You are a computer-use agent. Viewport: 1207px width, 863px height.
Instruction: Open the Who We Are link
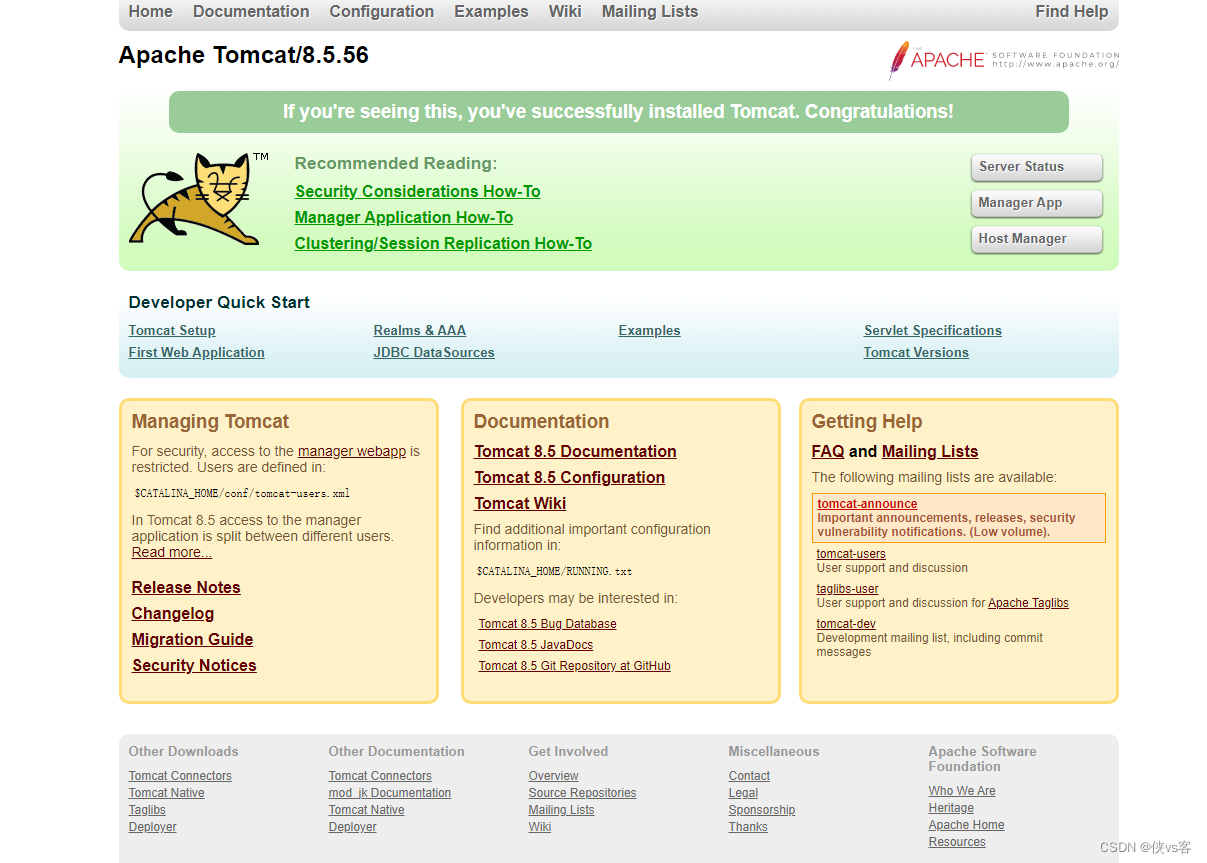962,791
